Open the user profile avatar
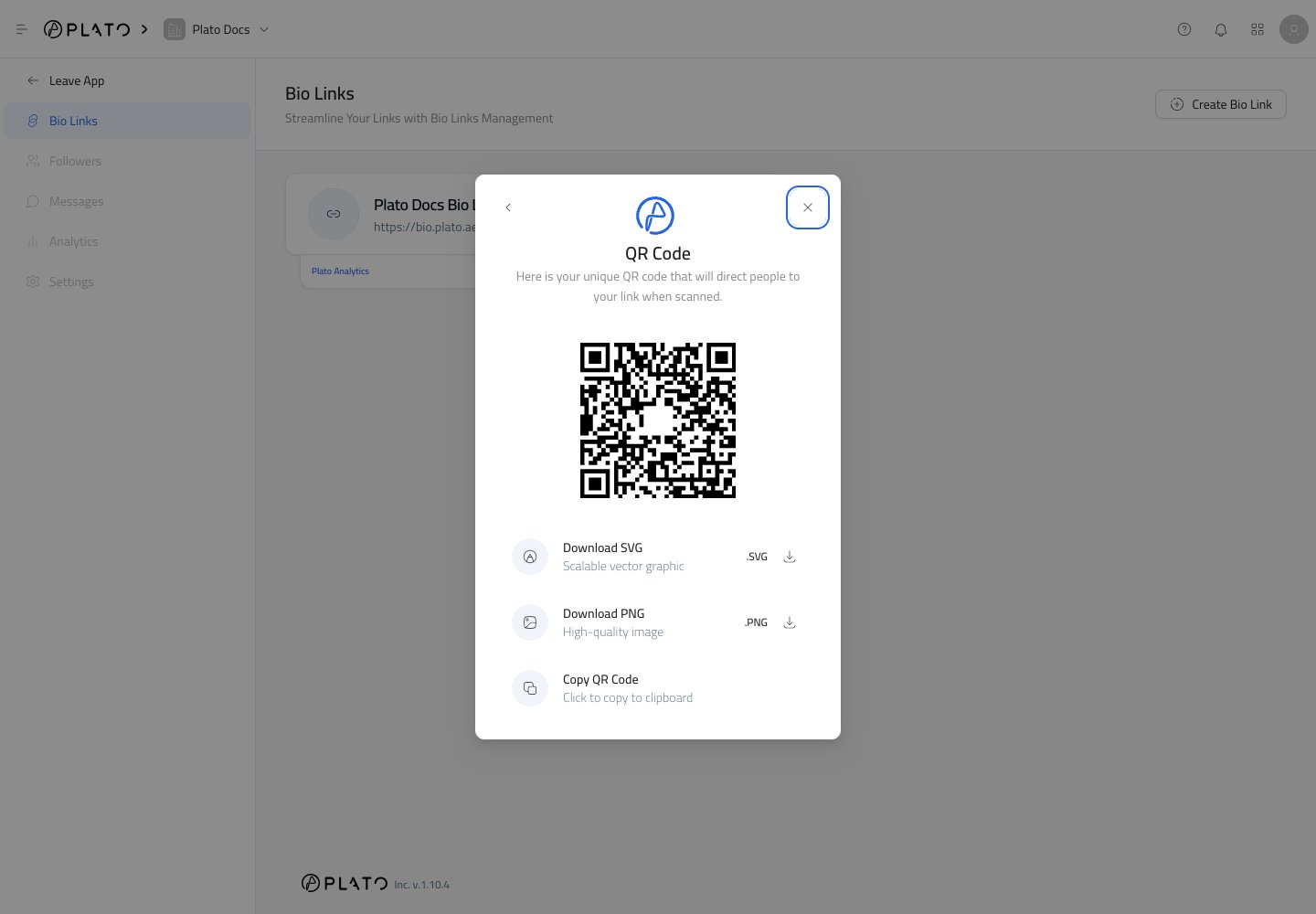 point(1294,29)
